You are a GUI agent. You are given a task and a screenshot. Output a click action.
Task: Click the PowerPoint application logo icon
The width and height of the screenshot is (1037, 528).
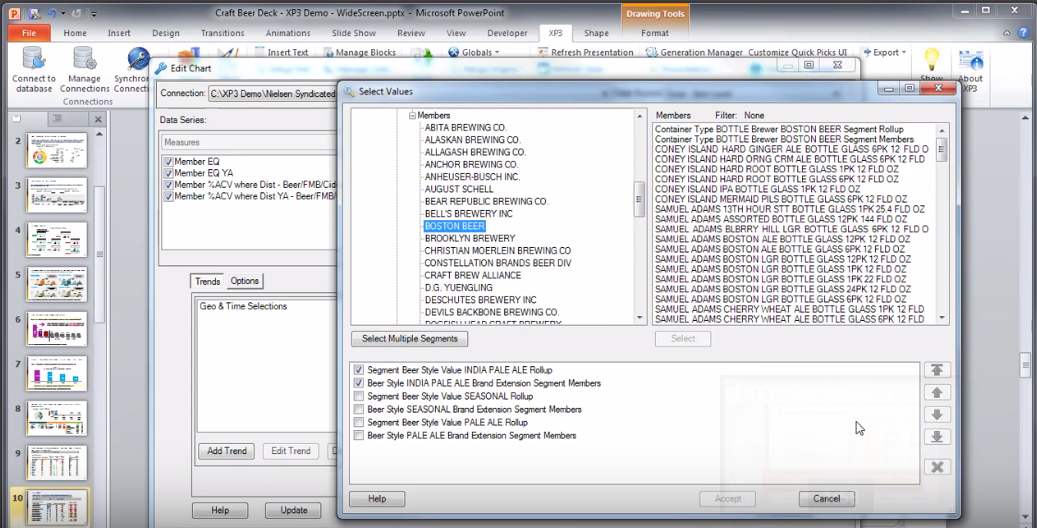pyautogui.click(x=15, y=13)
